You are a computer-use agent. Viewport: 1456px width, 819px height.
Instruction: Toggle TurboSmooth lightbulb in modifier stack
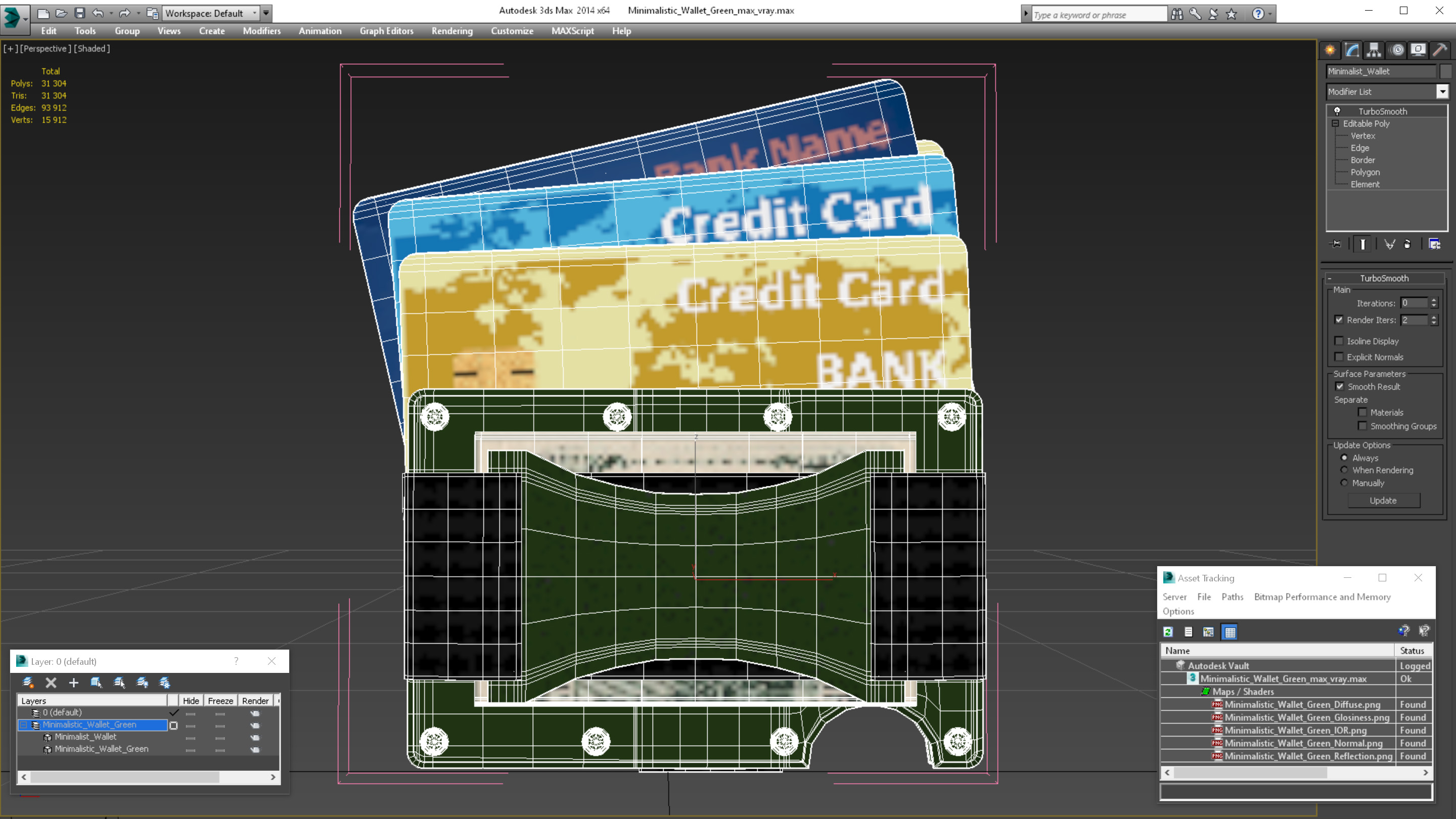coord(1337,111)
